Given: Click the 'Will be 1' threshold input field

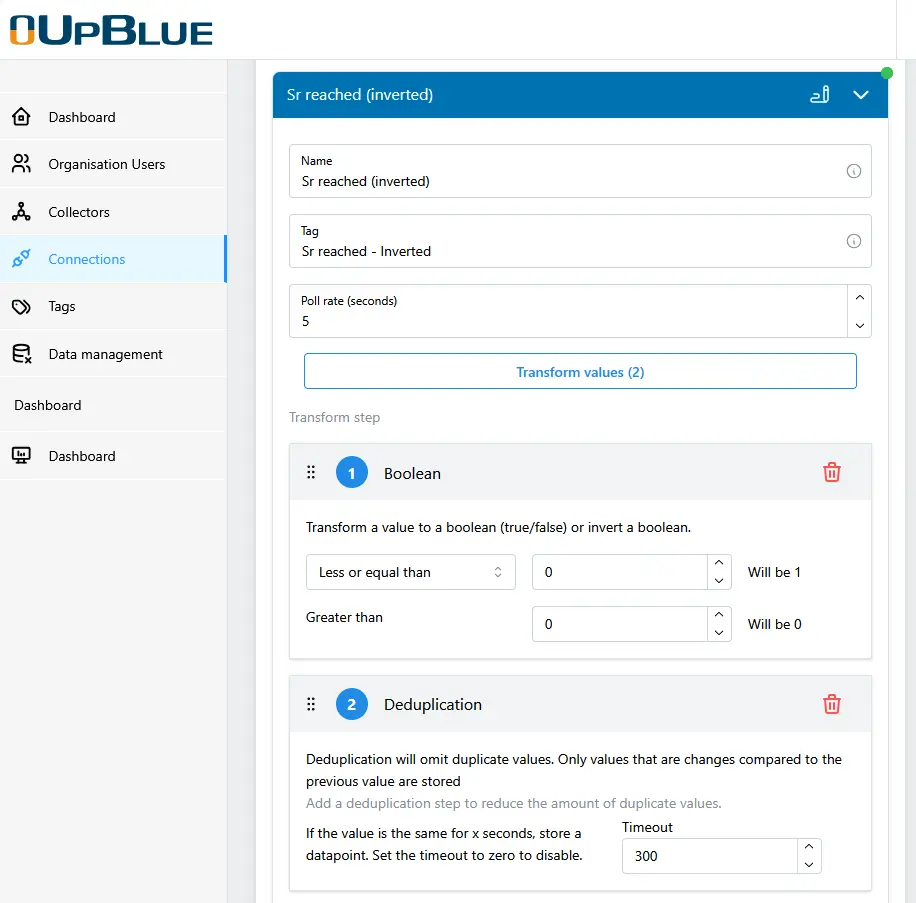Looking at the screenshot, I should pyautogui.click(x=620, y=571).
